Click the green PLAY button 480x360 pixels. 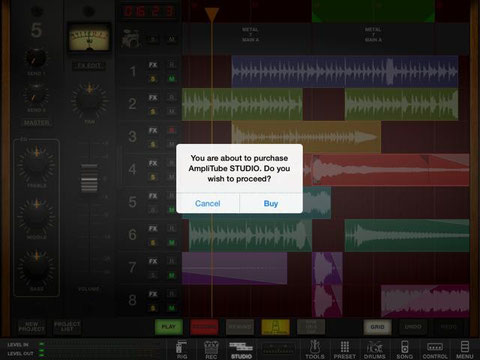coord(169,327)
